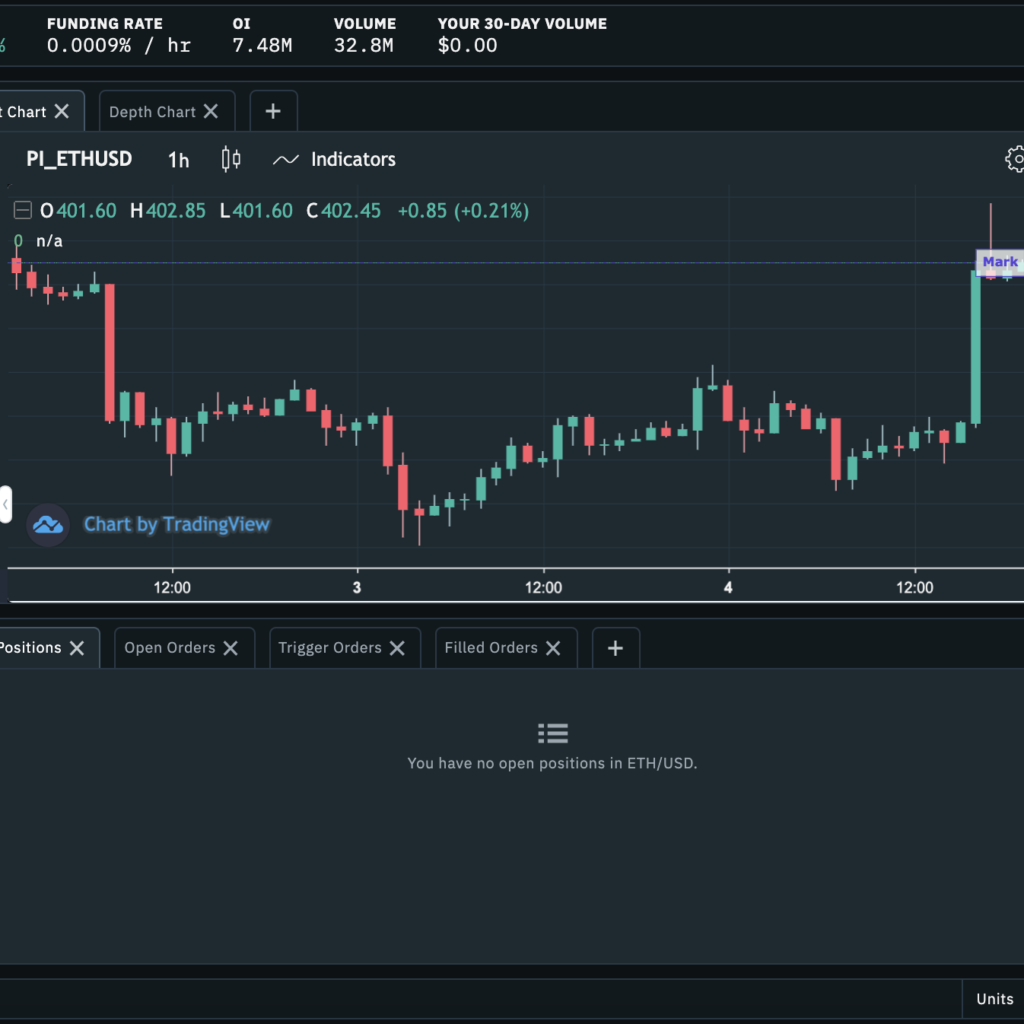Open the Chart by TradingView link
The height and width of the screenshot is (1024, 1024).
(x=177, y=524)
